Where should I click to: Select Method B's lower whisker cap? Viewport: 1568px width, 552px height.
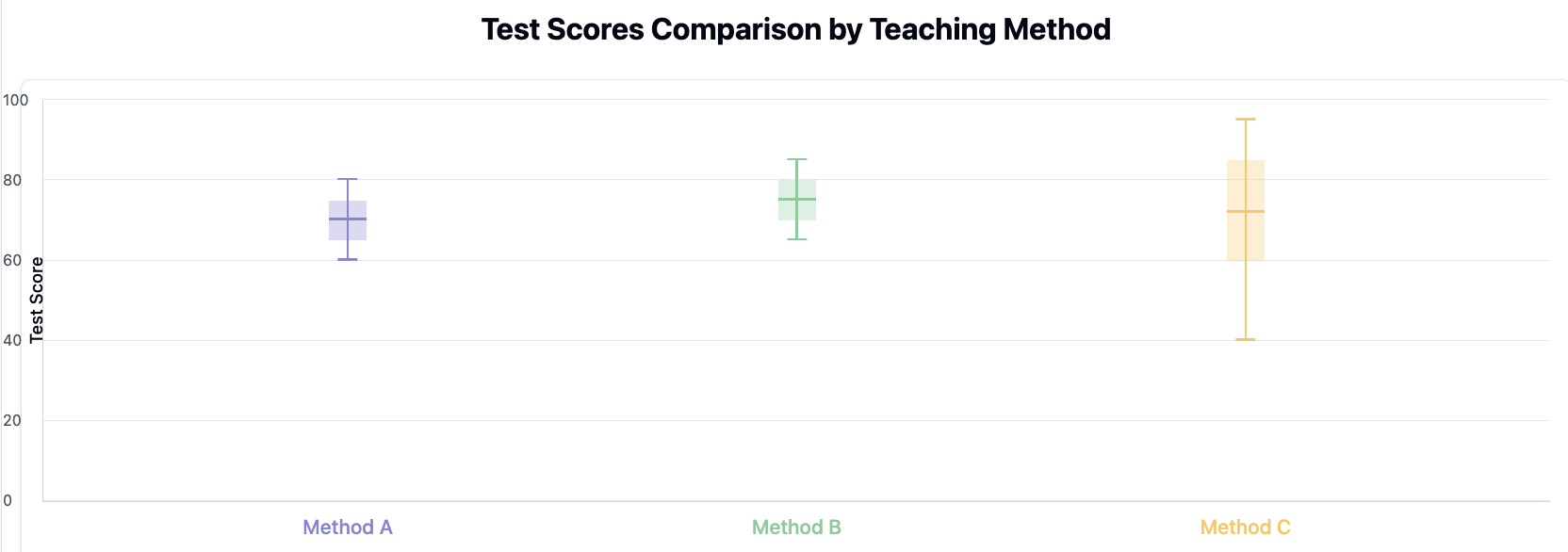(797, 239)
